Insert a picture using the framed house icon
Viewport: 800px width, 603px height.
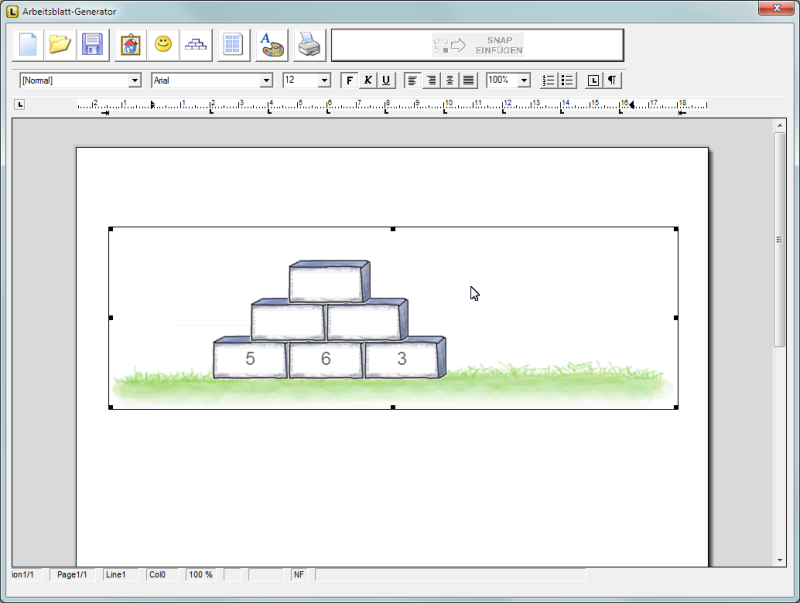130,44
